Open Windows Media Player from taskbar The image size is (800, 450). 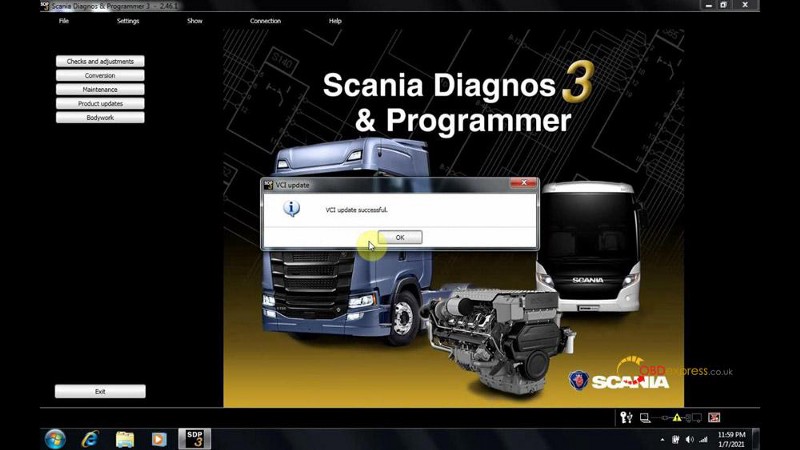pos(159,439)
